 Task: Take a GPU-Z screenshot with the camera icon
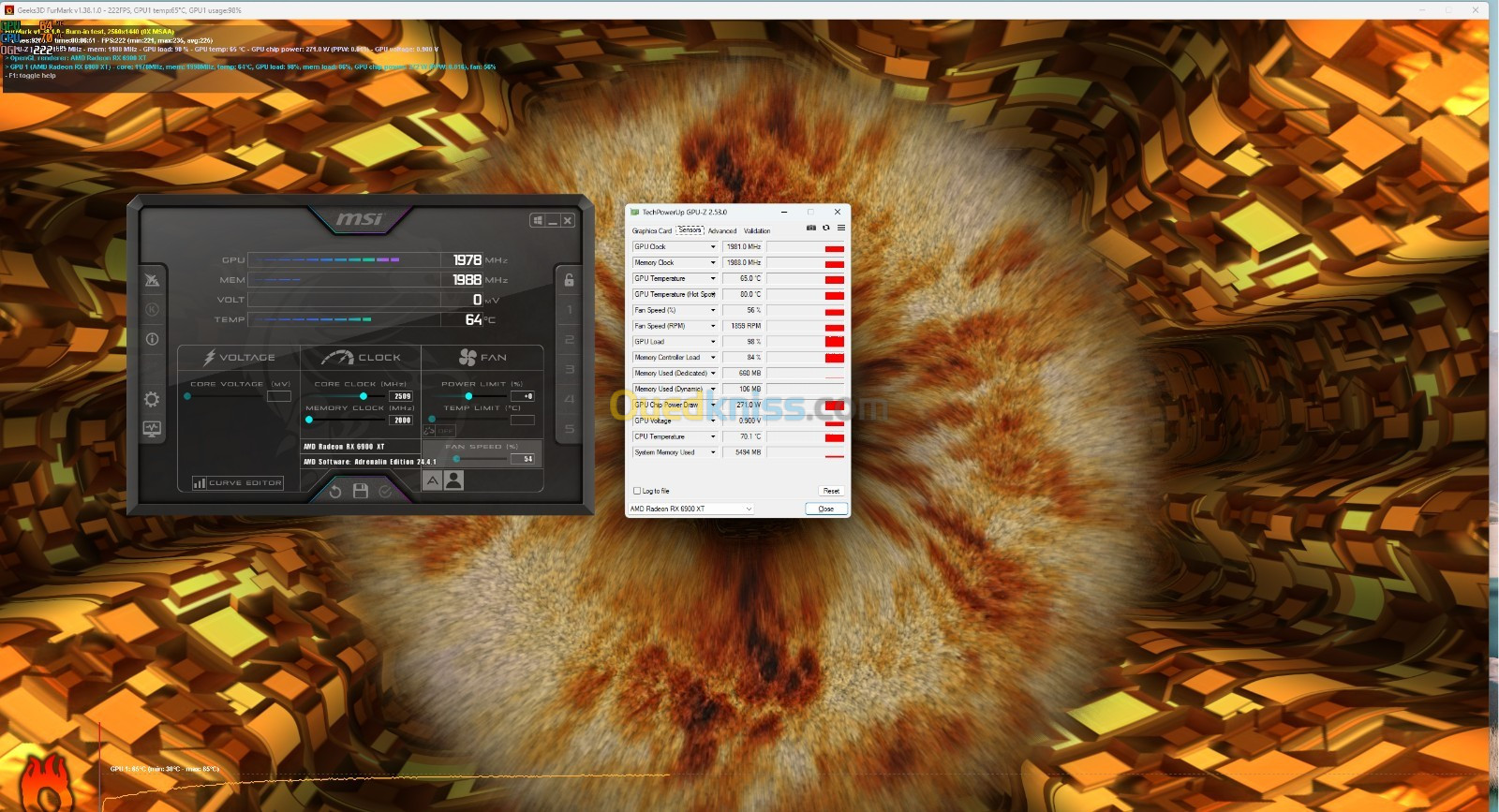811,228
